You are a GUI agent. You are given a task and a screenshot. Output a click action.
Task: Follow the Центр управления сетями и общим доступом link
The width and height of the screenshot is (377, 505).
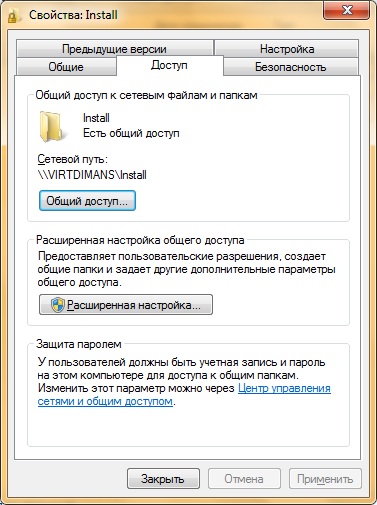(x=184, y=395)
